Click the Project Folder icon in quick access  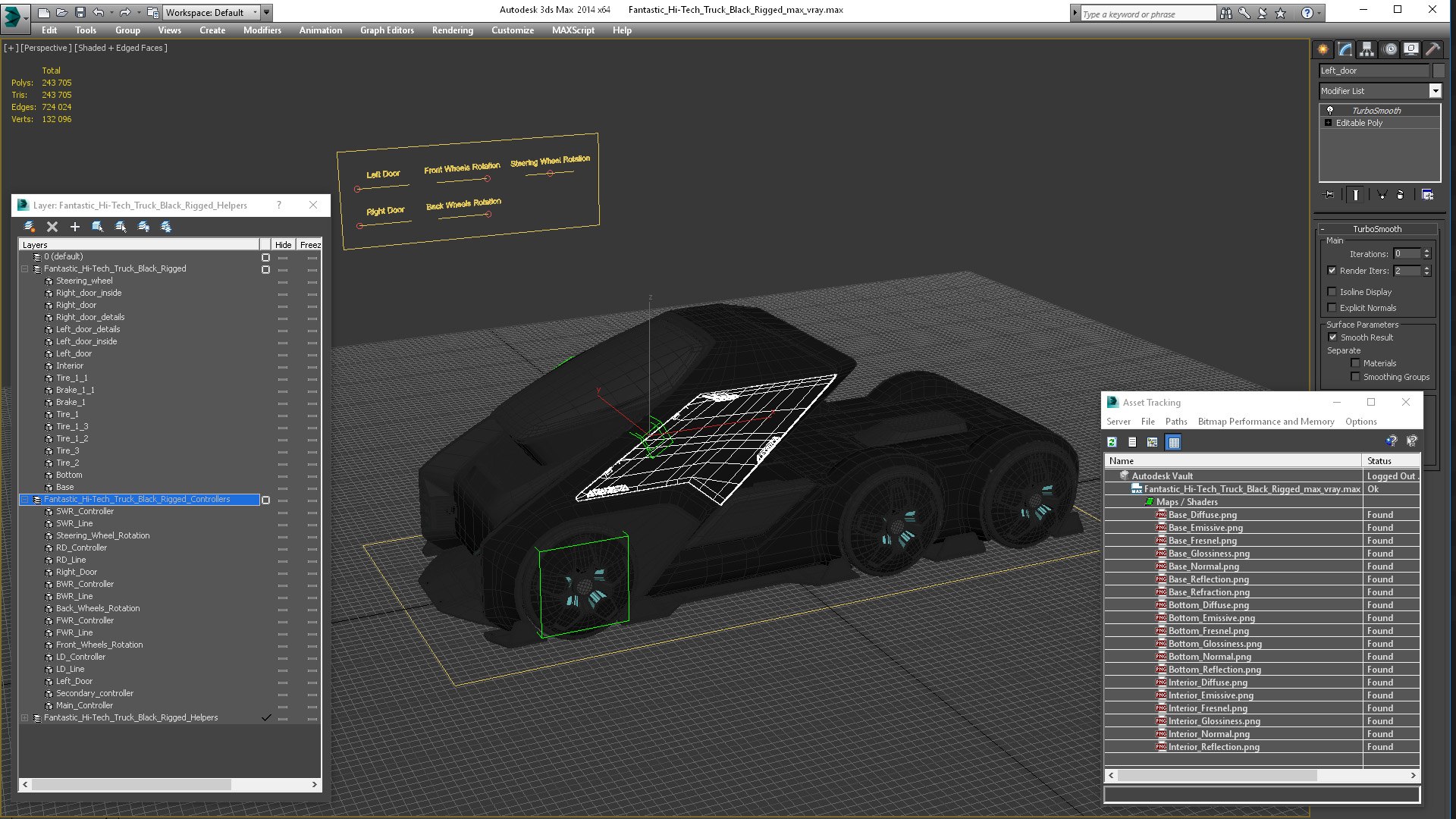(x=152, y=12)
